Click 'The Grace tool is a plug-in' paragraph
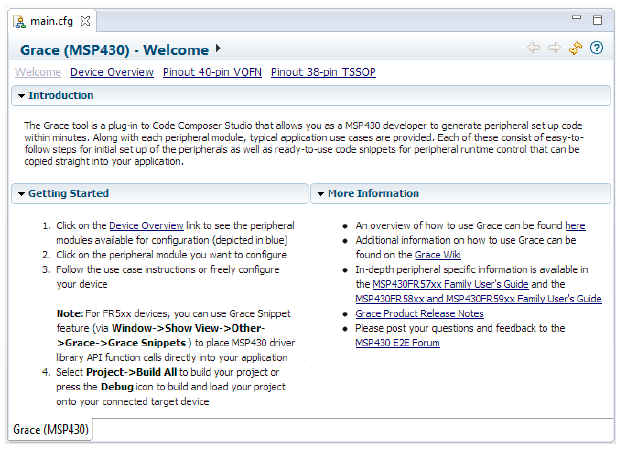 pos(304,144)
